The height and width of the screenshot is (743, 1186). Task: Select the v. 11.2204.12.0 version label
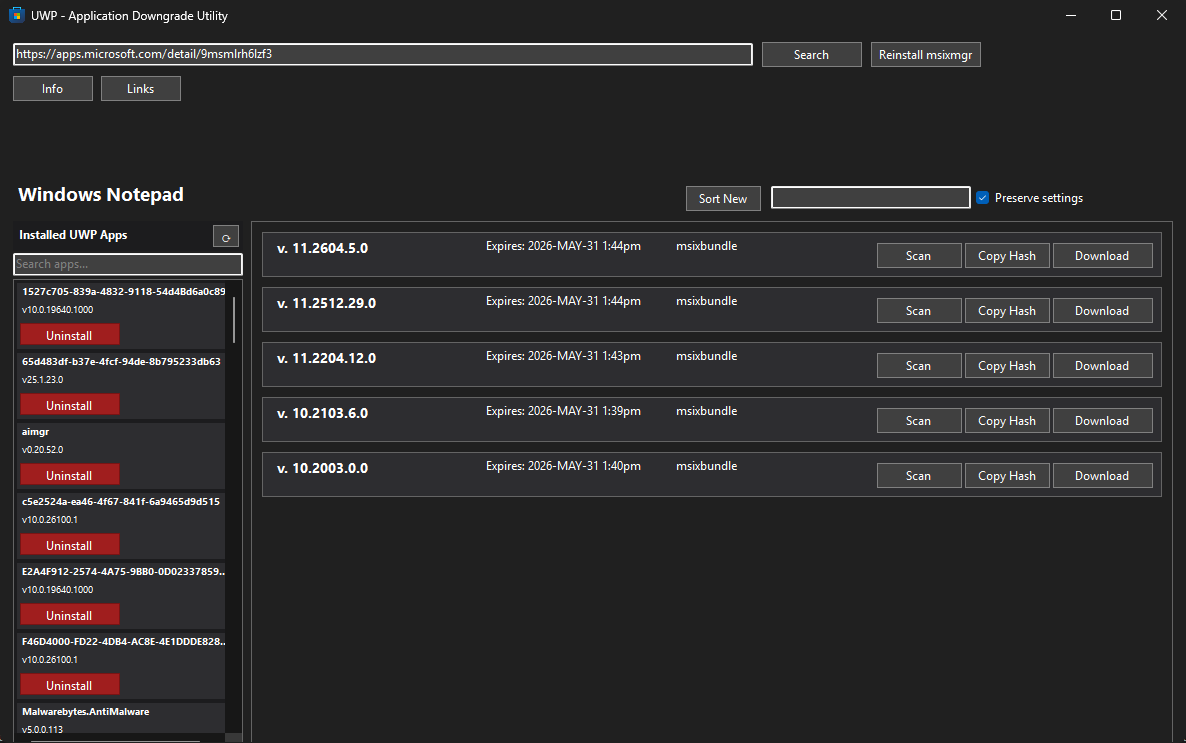tap(326, 358)
